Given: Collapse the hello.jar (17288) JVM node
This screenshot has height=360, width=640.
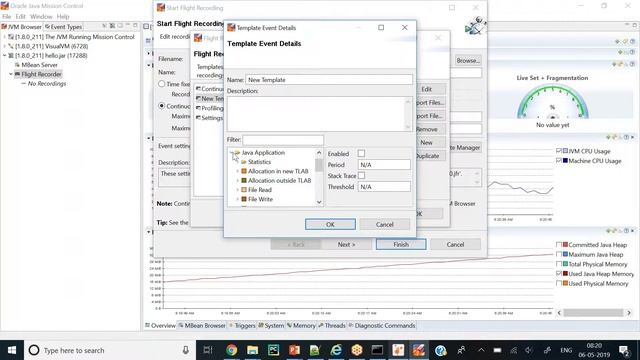Looking at the screenshot, I should (x=4, y=56).
